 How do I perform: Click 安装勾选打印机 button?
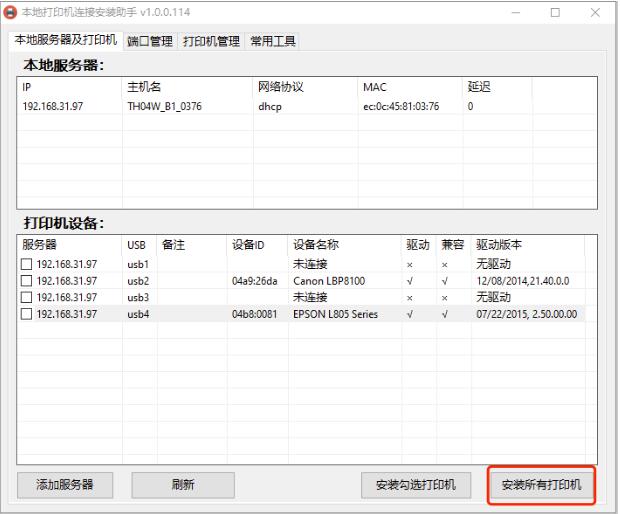click(x=416, y=484)
